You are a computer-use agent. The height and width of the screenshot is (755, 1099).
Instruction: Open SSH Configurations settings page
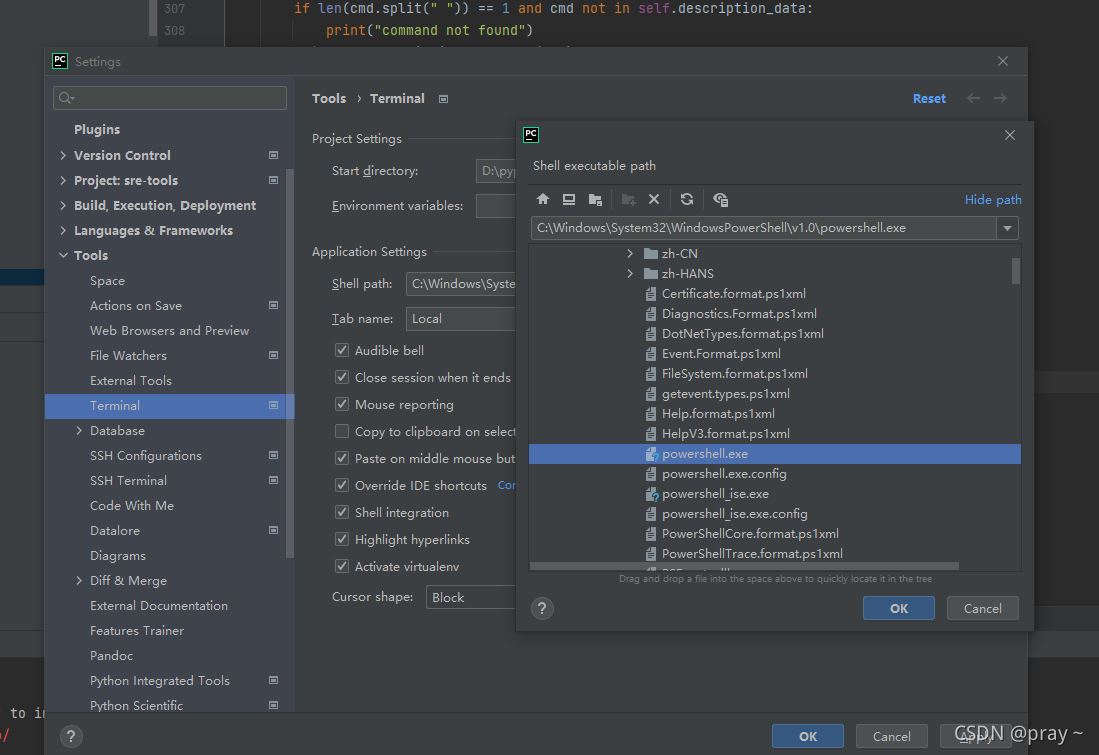[146, 455]
